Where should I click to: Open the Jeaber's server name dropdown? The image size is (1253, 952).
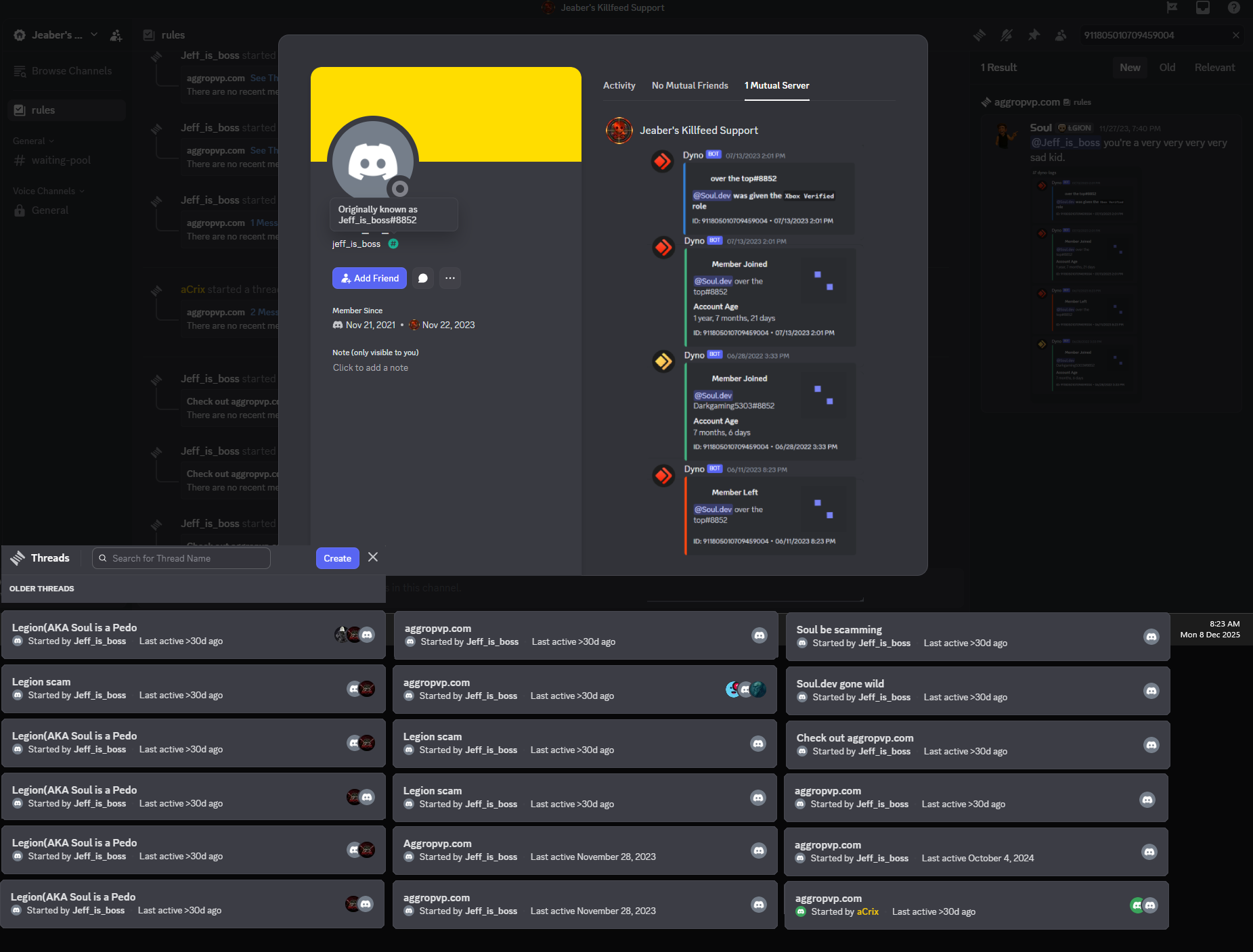pos(57,35)
